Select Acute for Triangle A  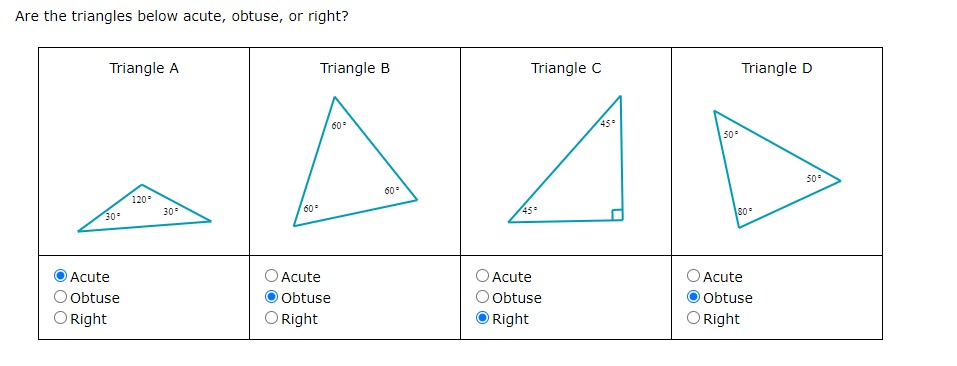pos(60,276)
